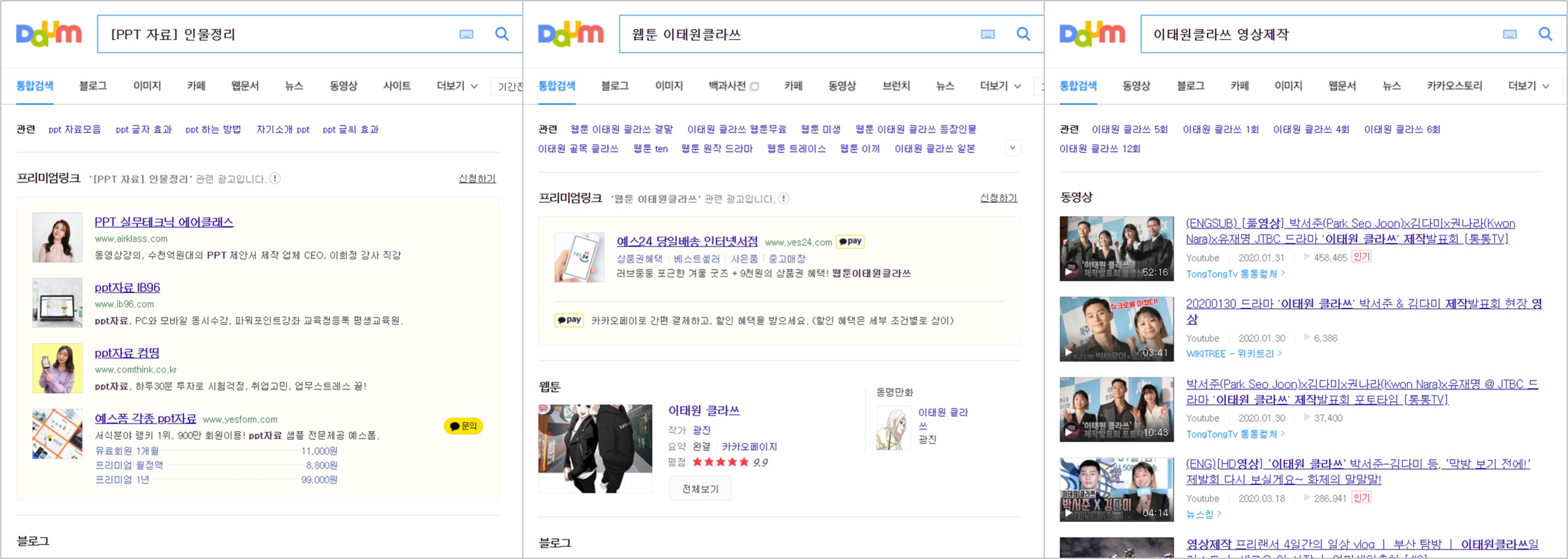Image resolution: width=1568 pixels, height=559 pixels.
Task: Click 유료회원 1개월 11,000원 price row
Action: click(x=216, y=451)
